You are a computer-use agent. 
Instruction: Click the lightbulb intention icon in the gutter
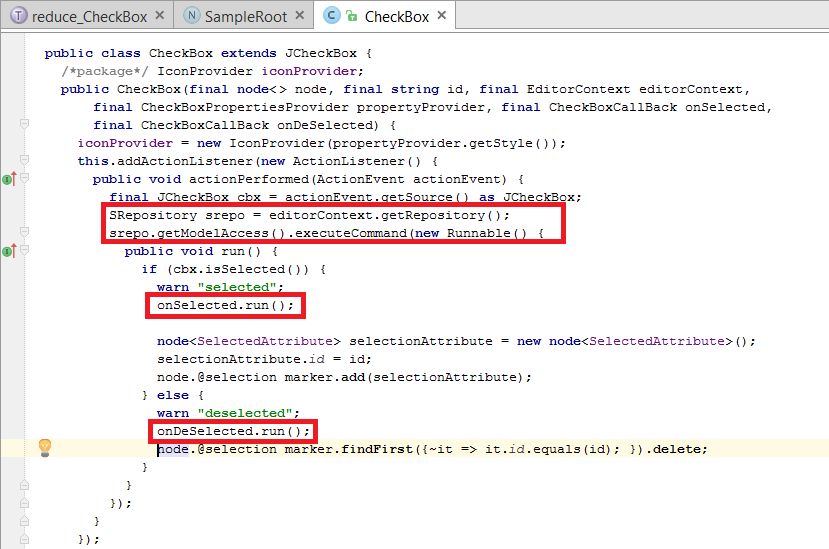pos(44,447)
